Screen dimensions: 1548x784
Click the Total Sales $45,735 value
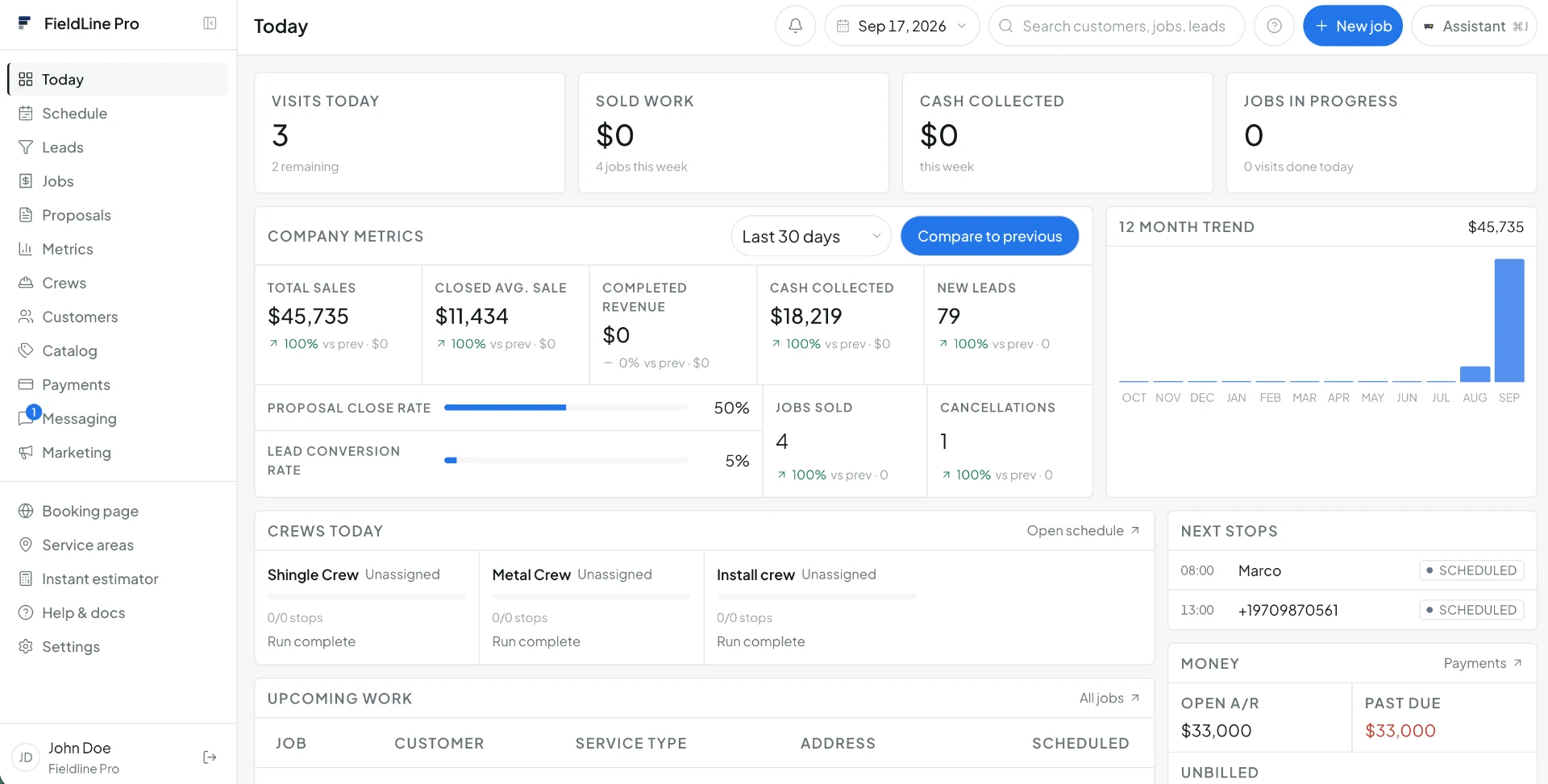point(308,316)
